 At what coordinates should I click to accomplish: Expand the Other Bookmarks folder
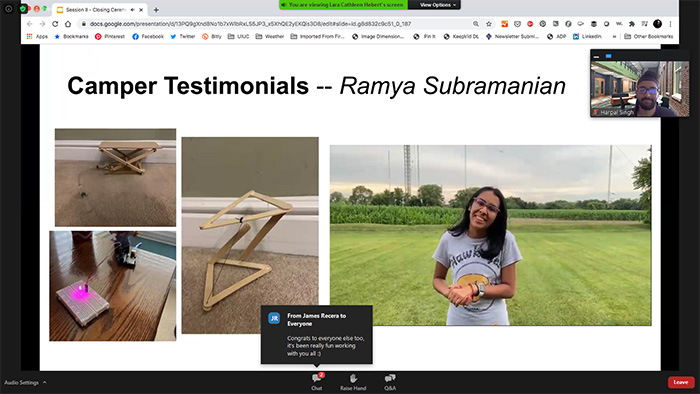(x=648, y=37)
